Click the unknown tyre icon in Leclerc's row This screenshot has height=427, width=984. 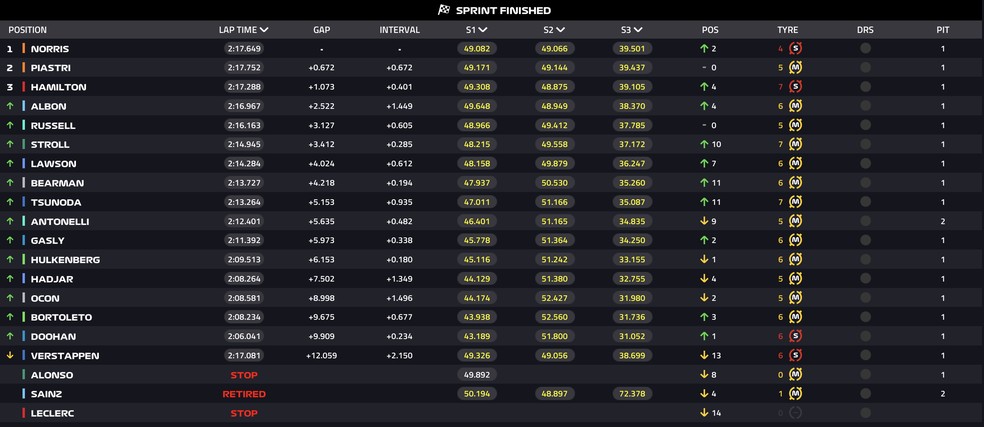tap(796, 413)
